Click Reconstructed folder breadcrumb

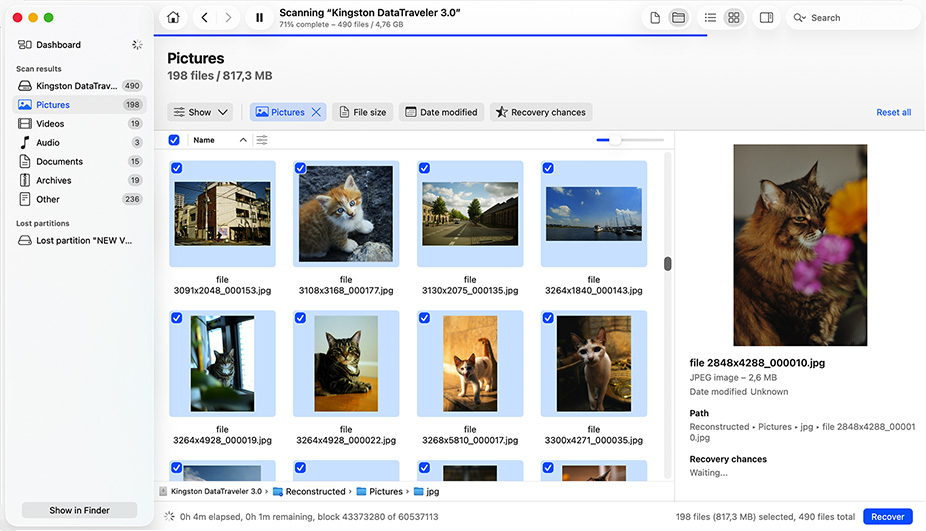[309, 491]
